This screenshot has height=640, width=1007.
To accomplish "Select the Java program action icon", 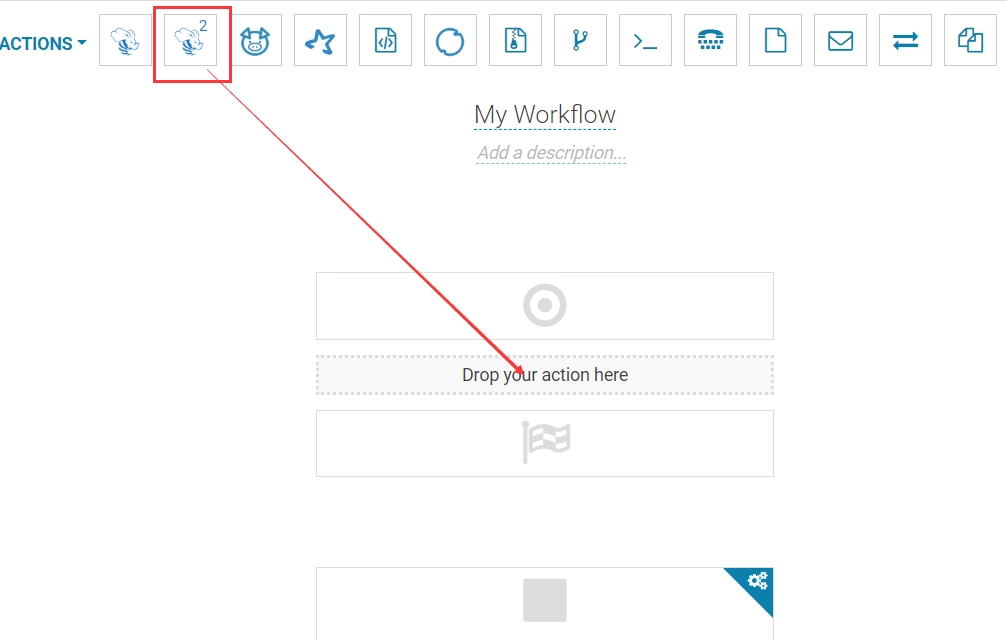I will (x=385, y=41).
